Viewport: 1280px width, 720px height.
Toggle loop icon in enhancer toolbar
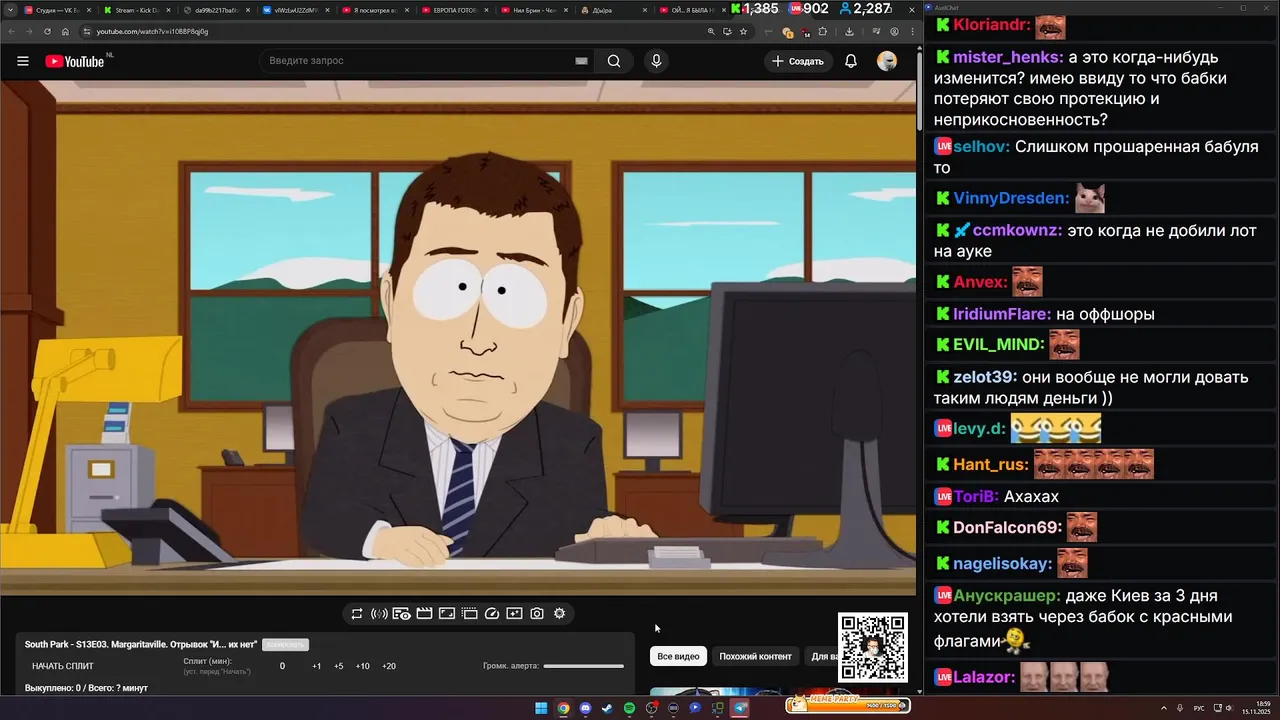point(357,614)
